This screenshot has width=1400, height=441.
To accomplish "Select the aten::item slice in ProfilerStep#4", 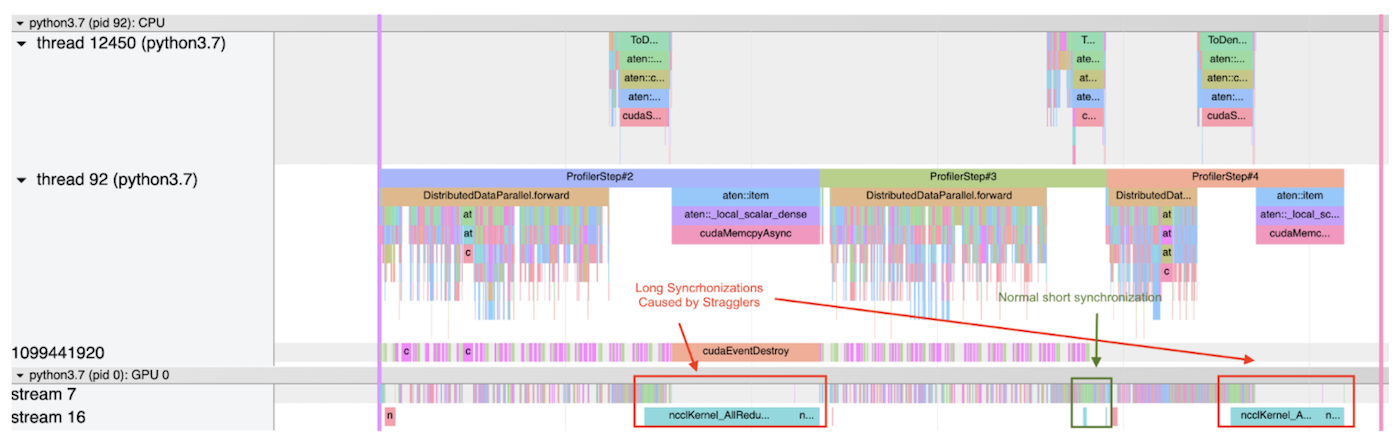I will 1299,196.
